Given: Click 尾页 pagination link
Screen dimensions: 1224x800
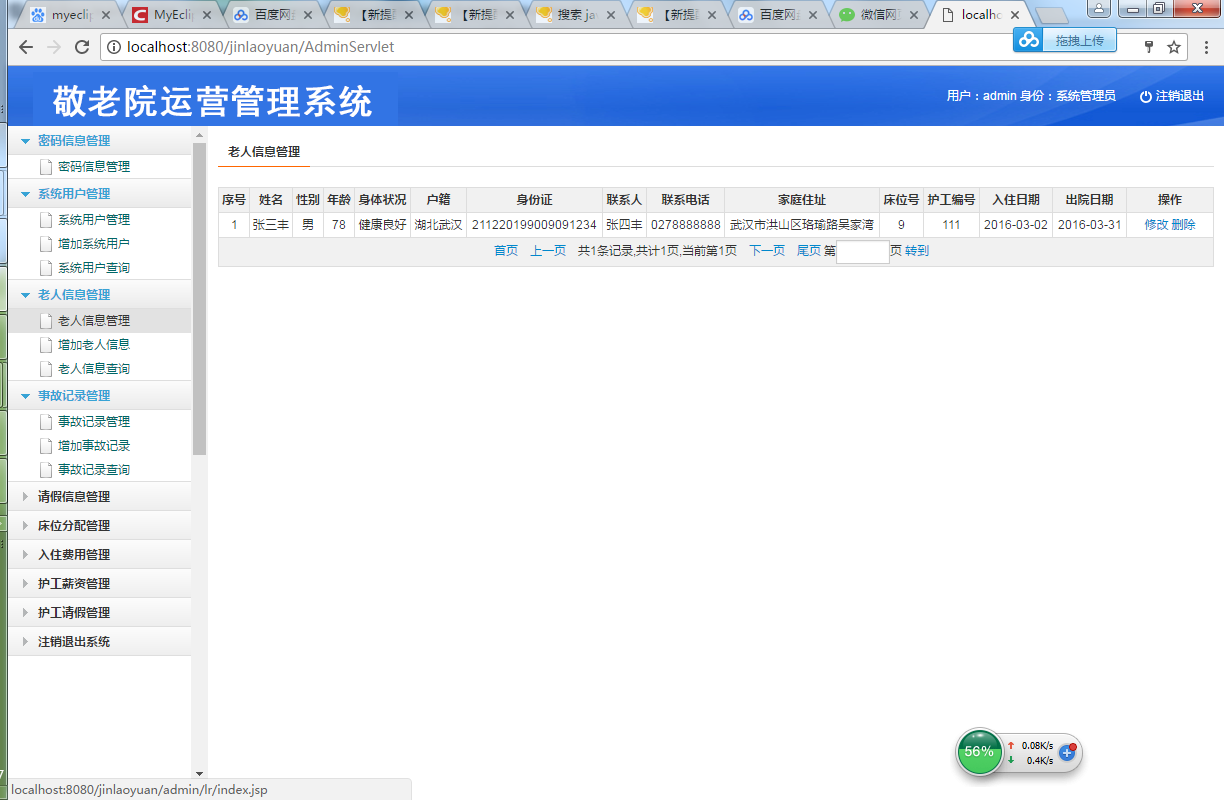Looking at the screenshot, I should click(808, 251).
